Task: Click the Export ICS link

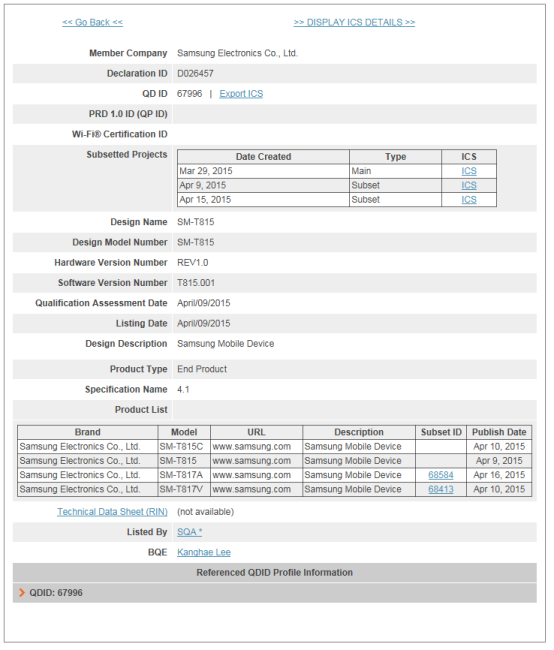Action: [241, 94]
